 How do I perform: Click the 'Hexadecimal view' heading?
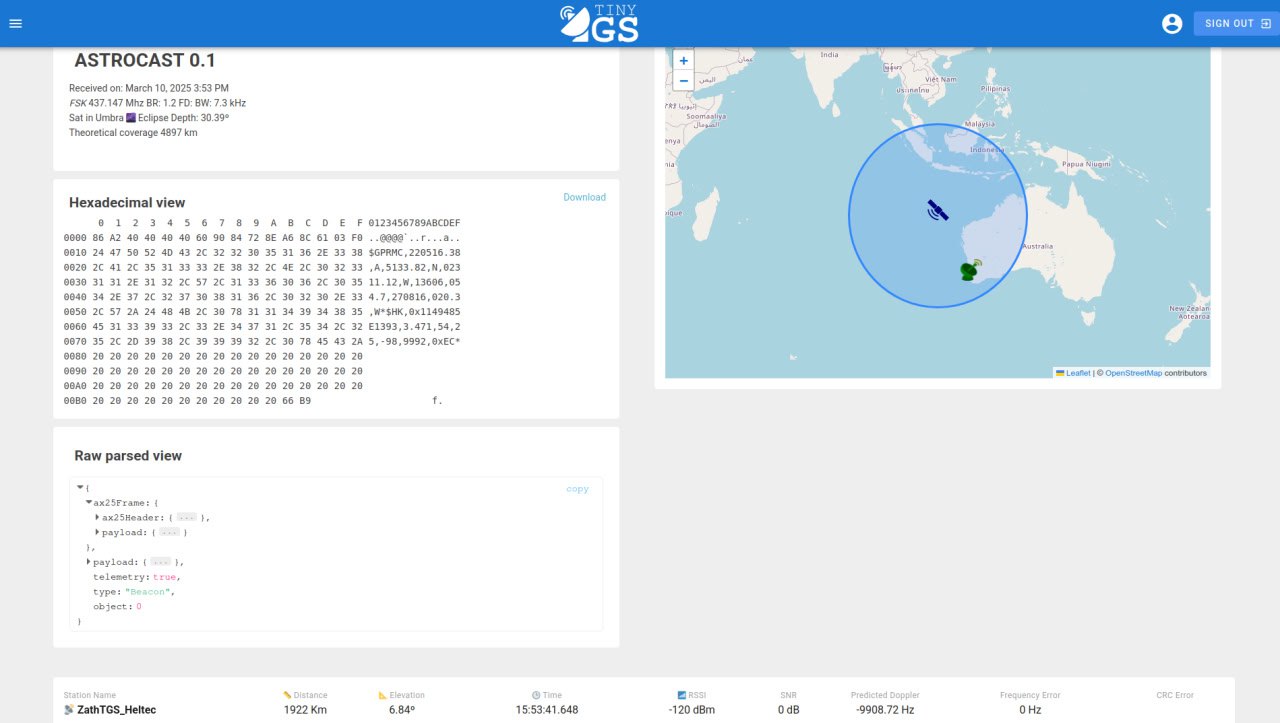127,202
